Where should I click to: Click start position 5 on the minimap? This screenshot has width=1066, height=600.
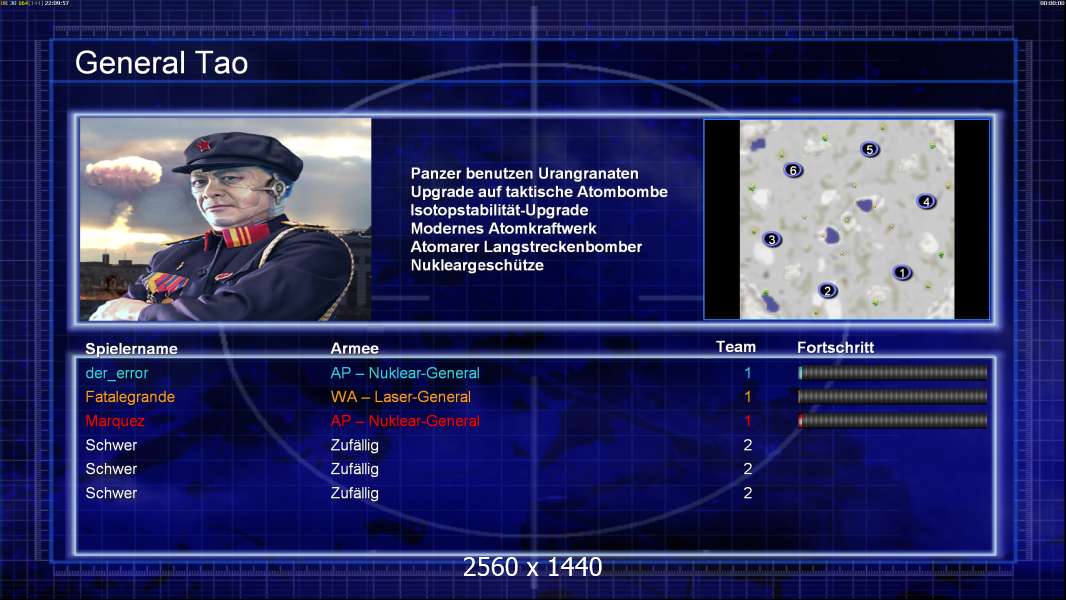870,149
